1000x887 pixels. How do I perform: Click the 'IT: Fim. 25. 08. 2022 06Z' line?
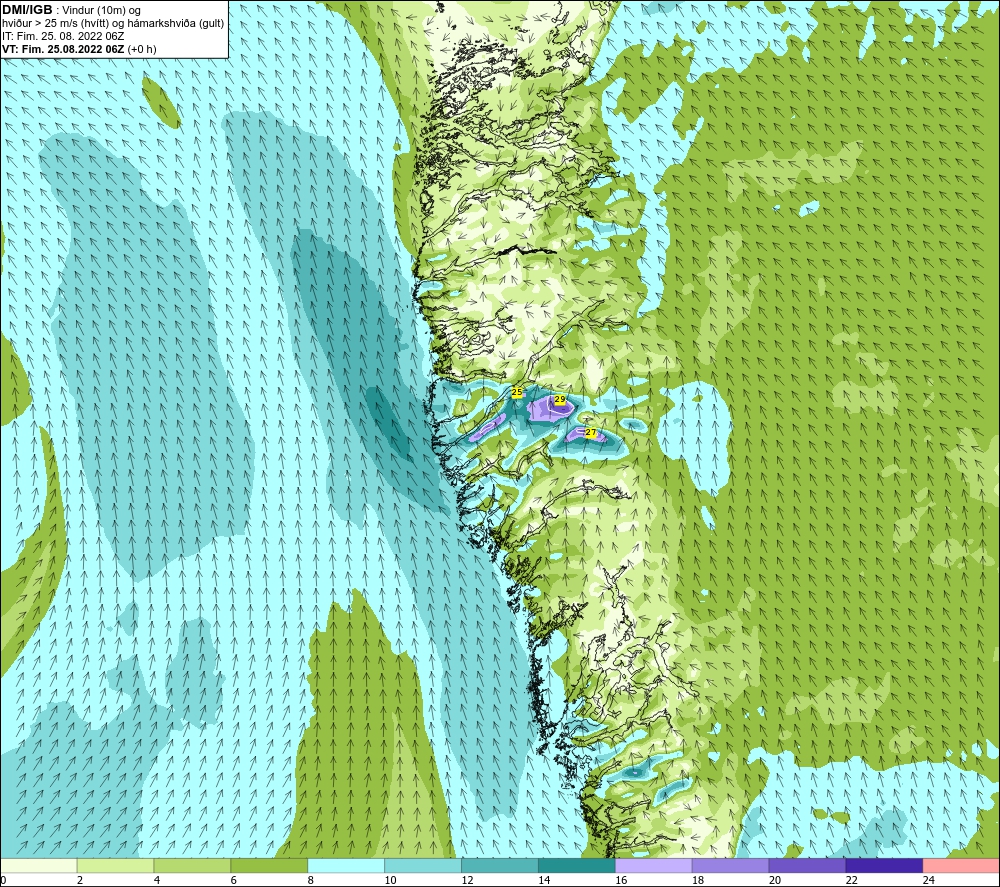(x=63, y=36)
